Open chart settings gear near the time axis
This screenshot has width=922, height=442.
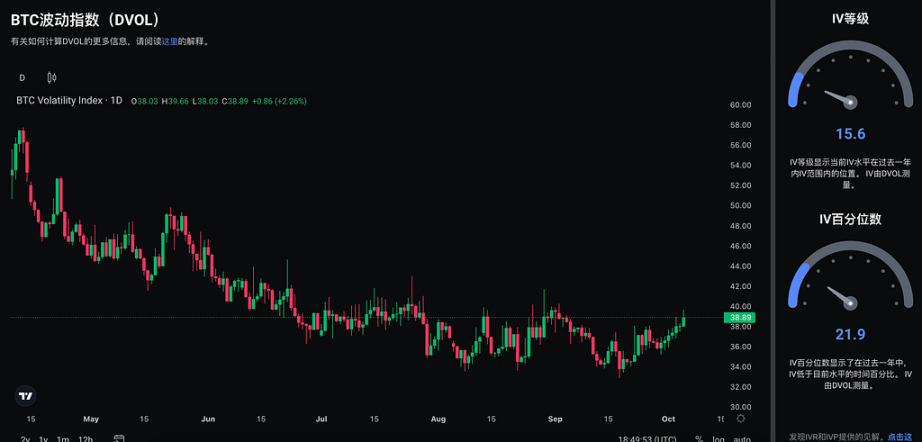point(741,419)
